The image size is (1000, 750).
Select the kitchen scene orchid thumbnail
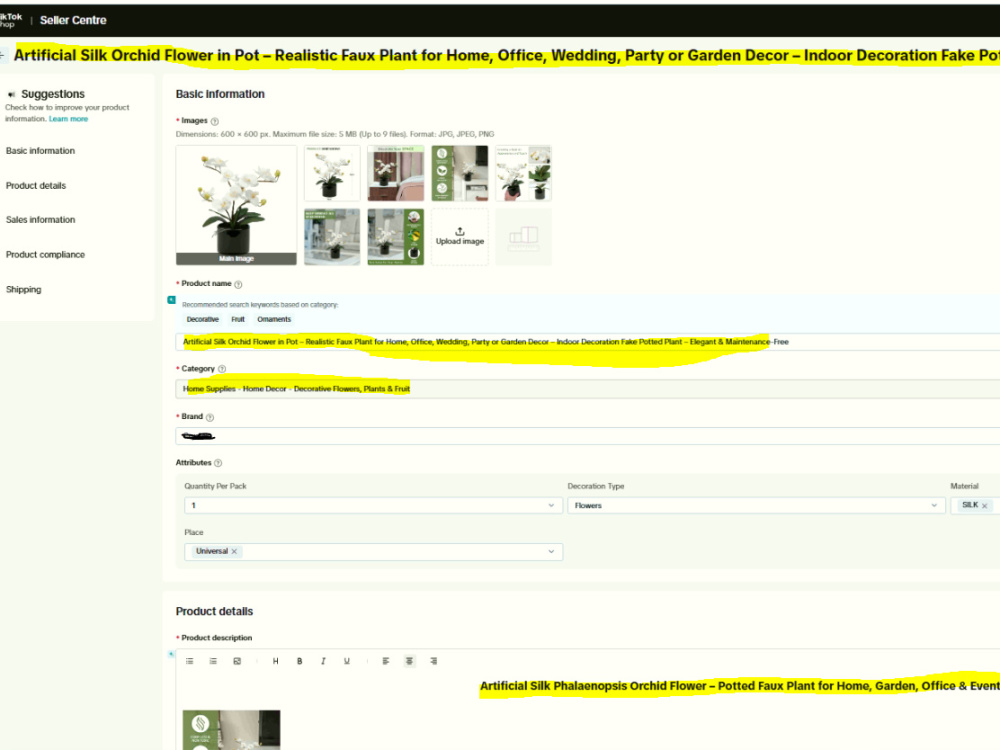332,237
